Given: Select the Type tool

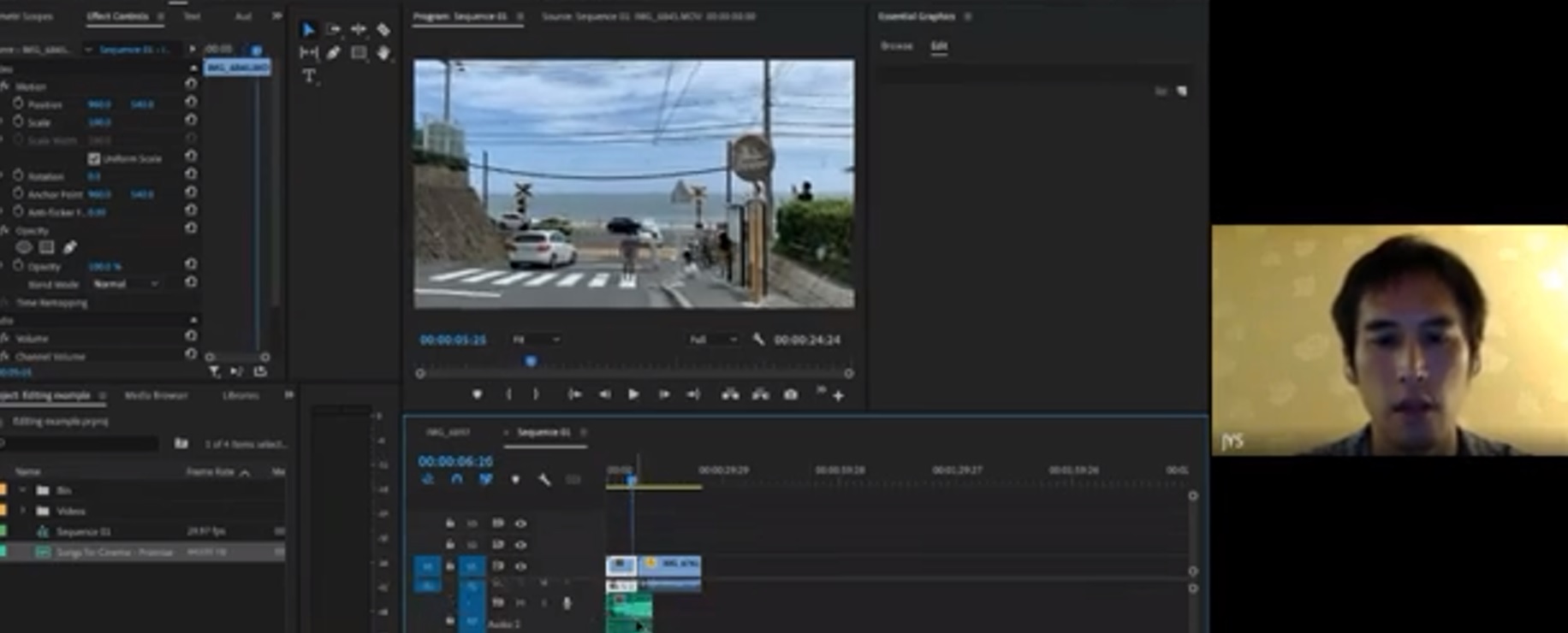Looking at the screenshot, I should 309,76.
